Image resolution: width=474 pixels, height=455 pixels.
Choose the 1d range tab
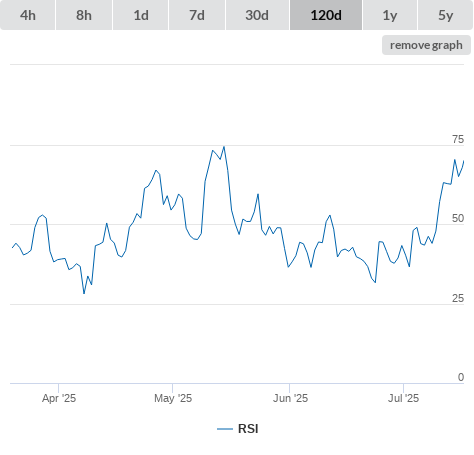(141, 15)
